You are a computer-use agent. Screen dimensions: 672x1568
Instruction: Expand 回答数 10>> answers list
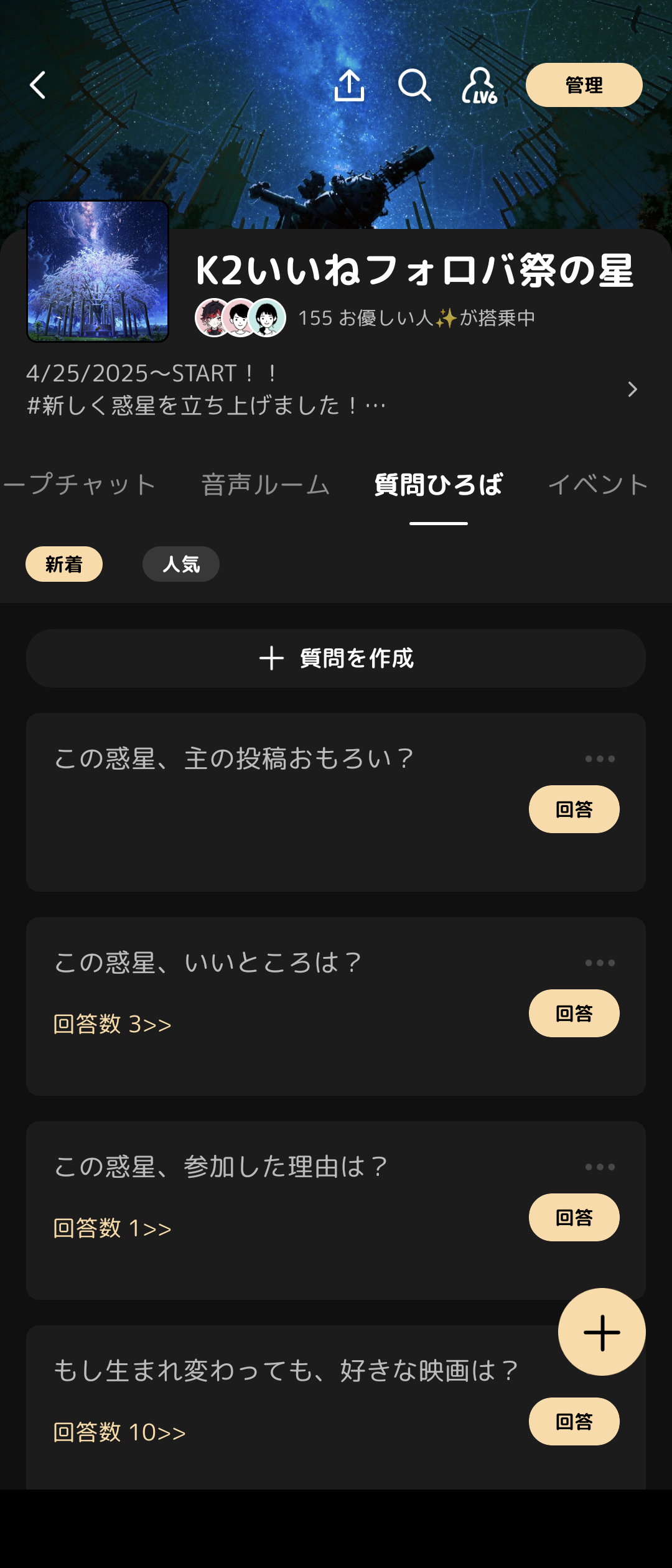pos(119,1432)
